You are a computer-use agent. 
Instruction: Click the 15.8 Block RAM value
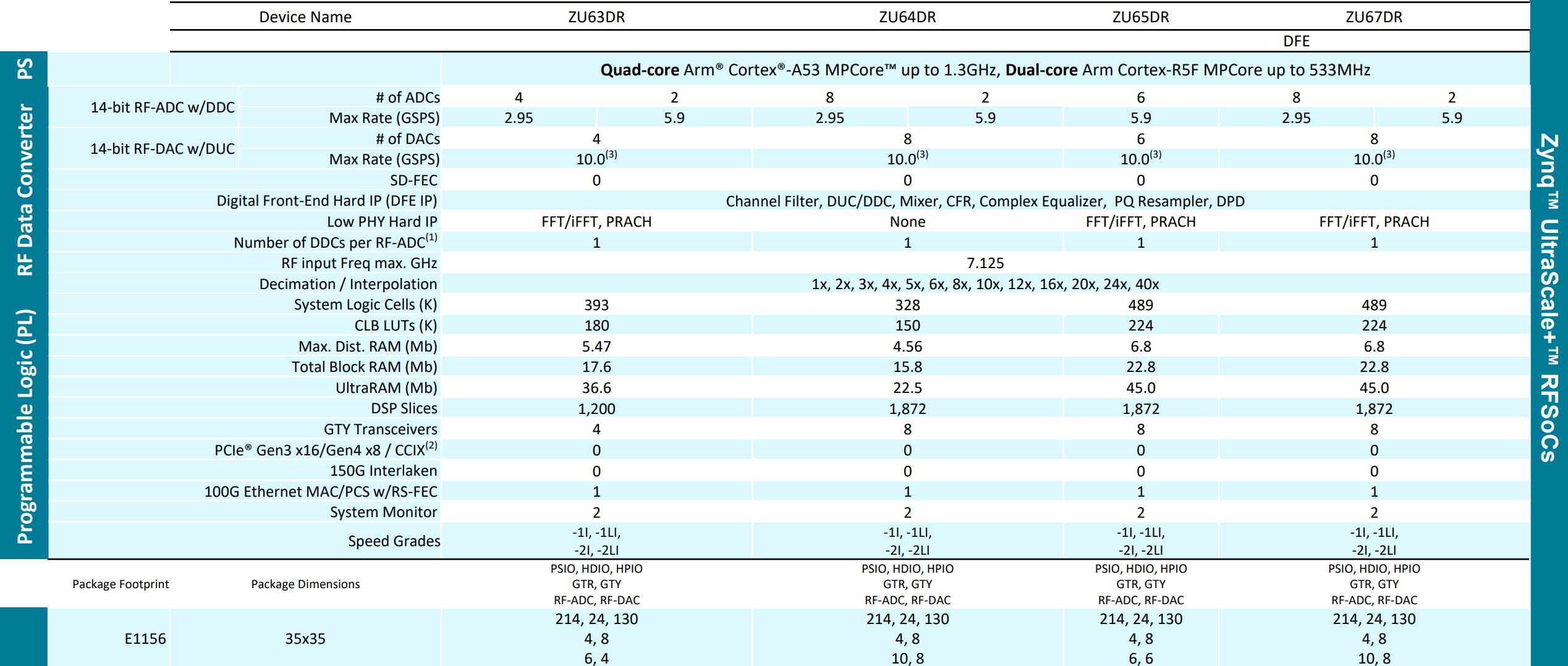coord(907,367)
